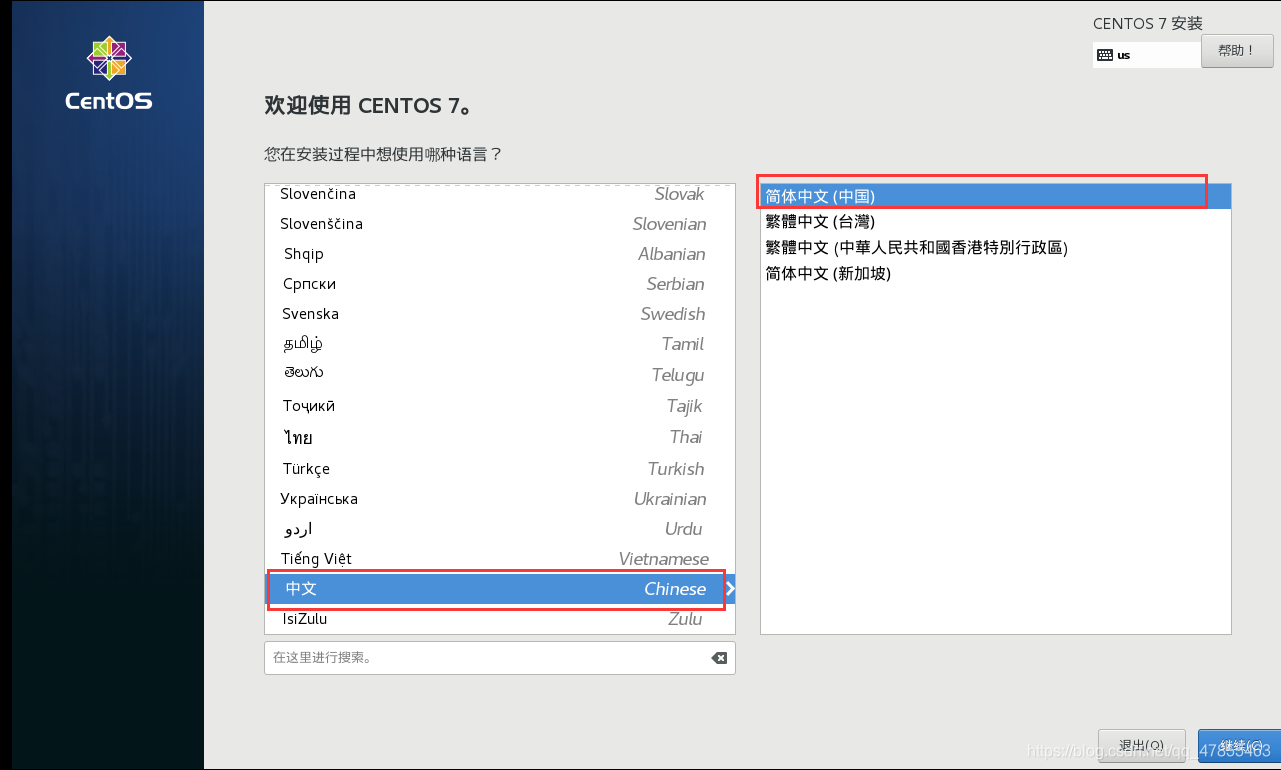Screen dimensions: 1281x770
Task: Select Slovenčina Slovak language
Action: coord(500,194)
